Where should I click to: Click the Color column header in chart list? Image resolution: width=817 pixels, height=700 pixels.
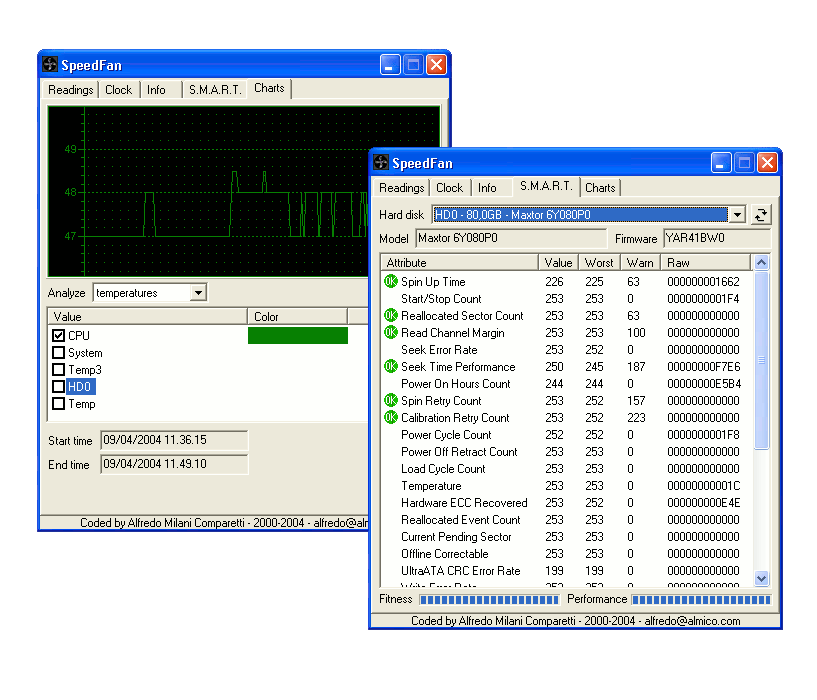pyautogui.click(x=297, y=316)
